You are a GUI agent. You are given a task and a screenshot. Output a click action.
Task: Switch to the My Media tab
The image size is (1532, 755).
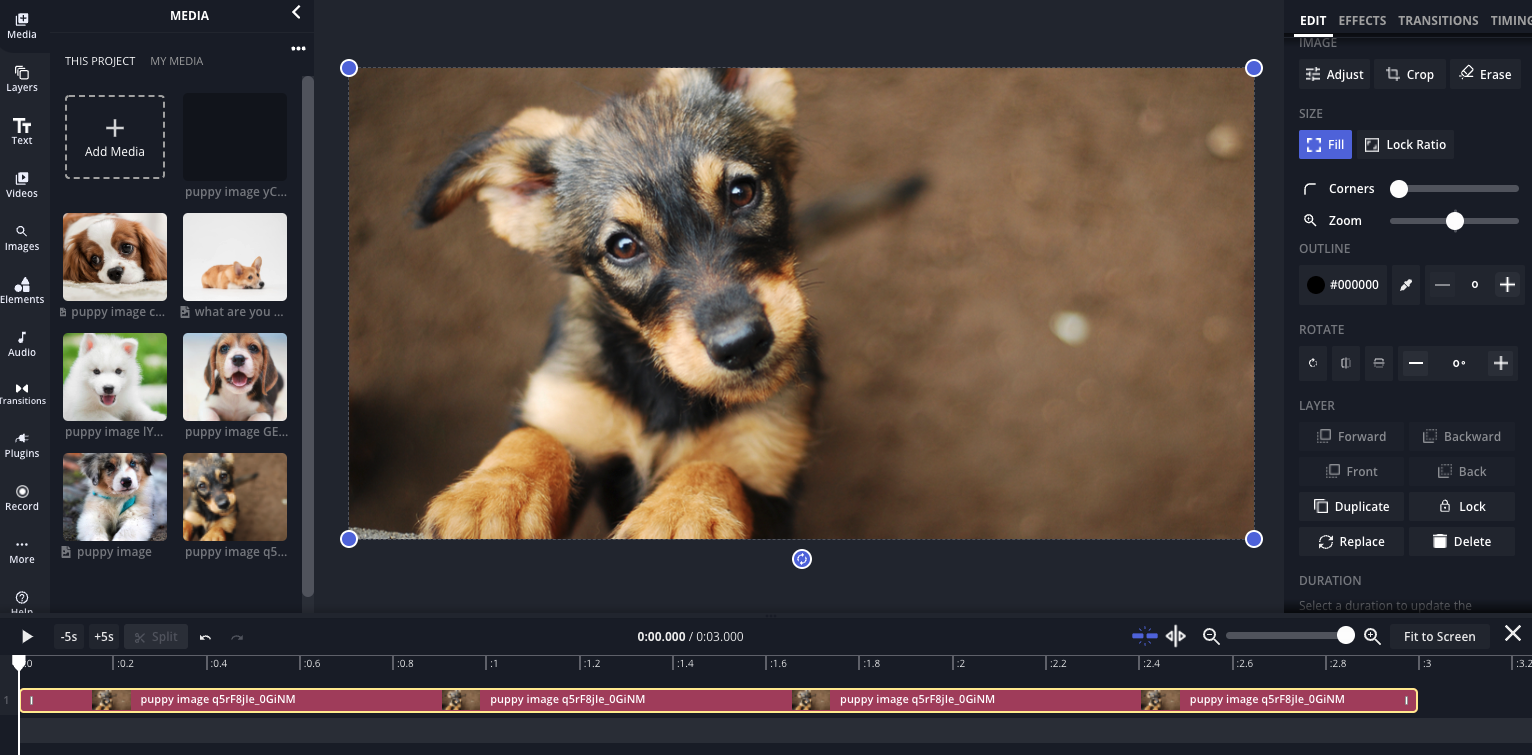tap(176, 61)
